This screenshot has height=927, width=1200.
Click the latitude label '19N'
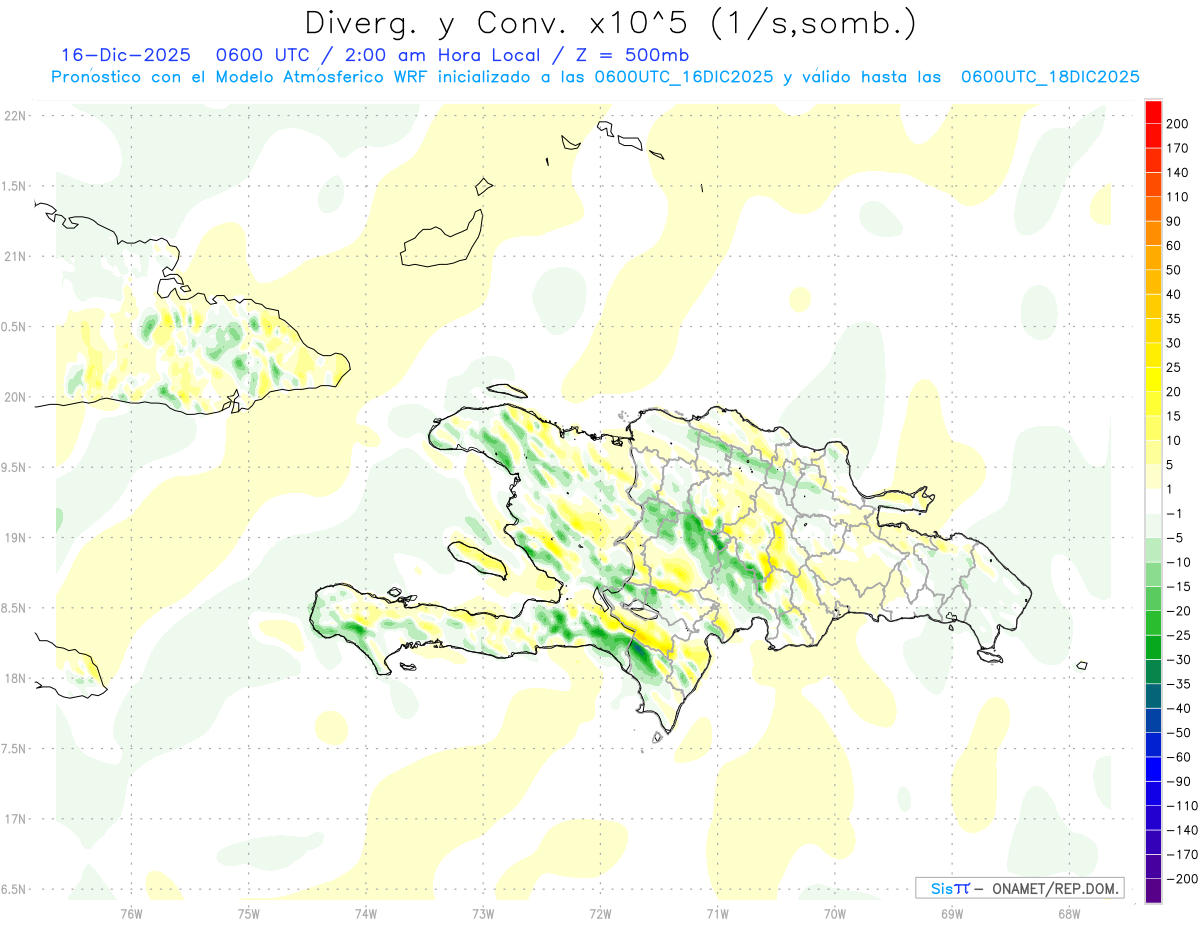tap(15, 538)
